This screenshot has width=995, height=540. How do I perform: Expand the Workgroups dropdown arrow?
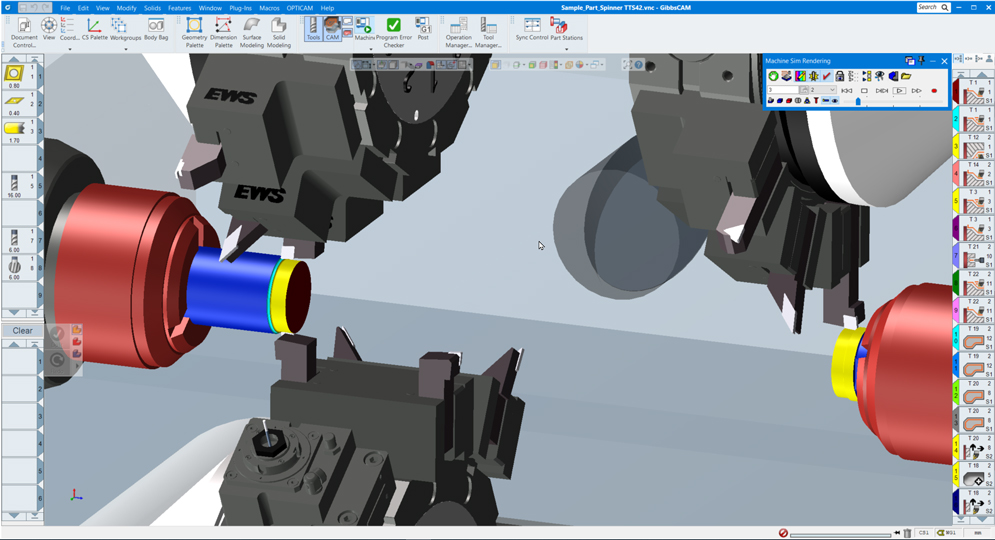126,49
